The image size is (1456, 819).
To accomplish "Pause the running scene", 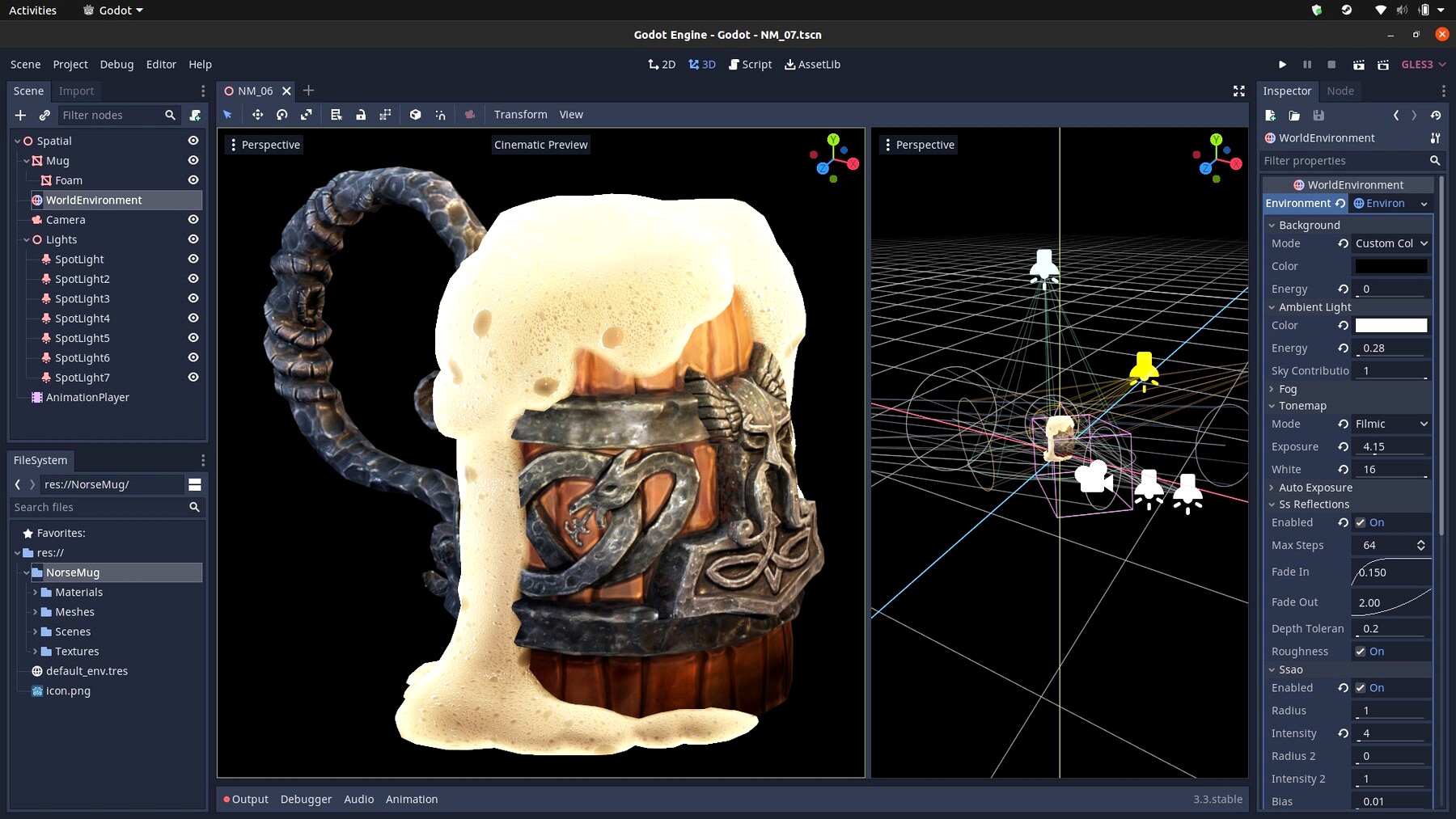I will point(1307,65).
